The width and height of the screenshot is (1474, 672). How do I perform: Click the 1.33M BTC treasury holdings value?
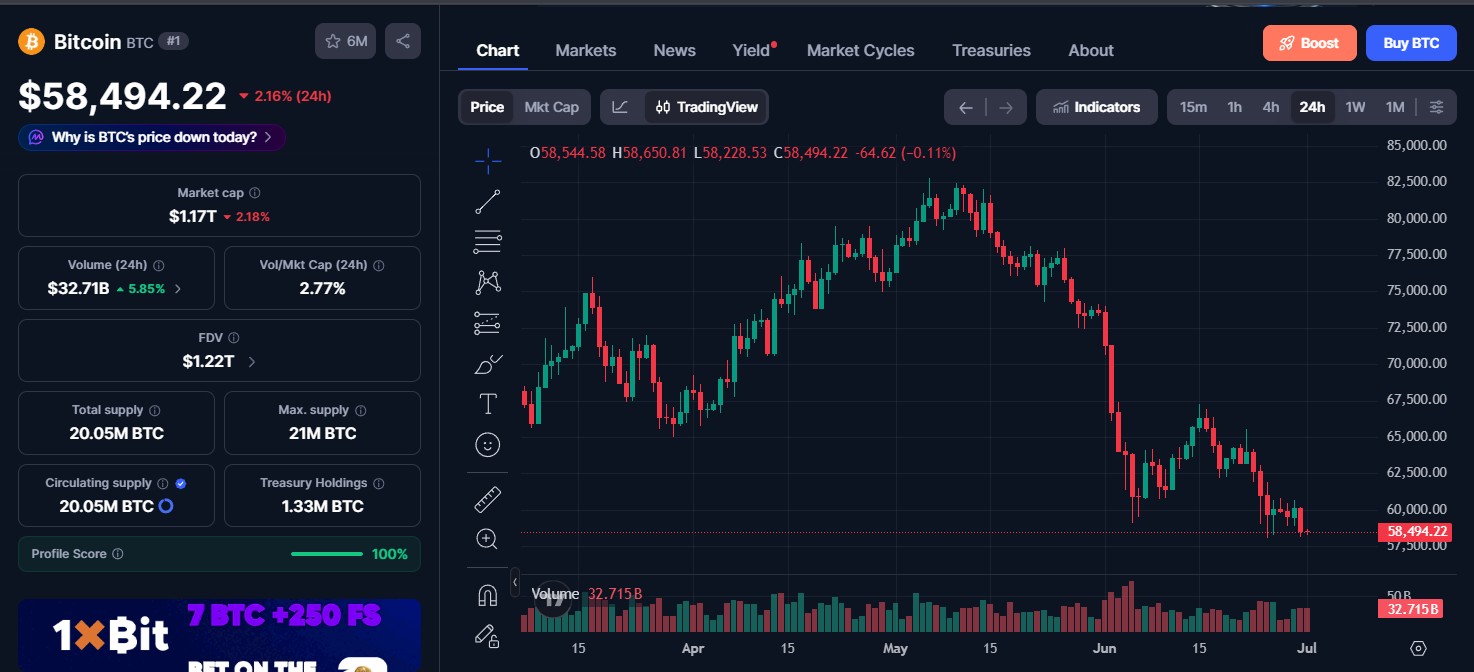[x=322, y=506]
